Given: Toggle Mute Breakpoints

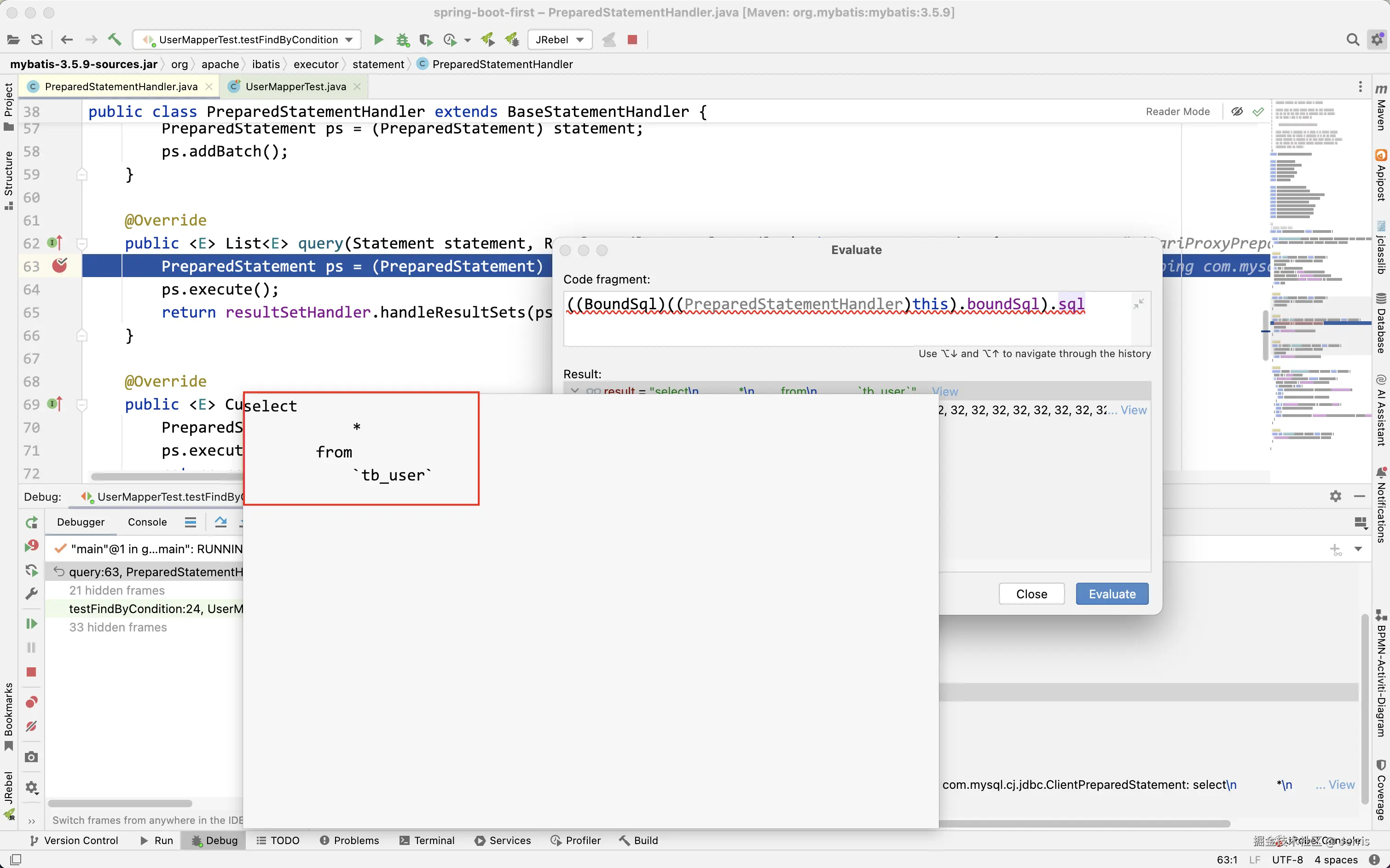Looking at the screenshot, I should point(32,726).
